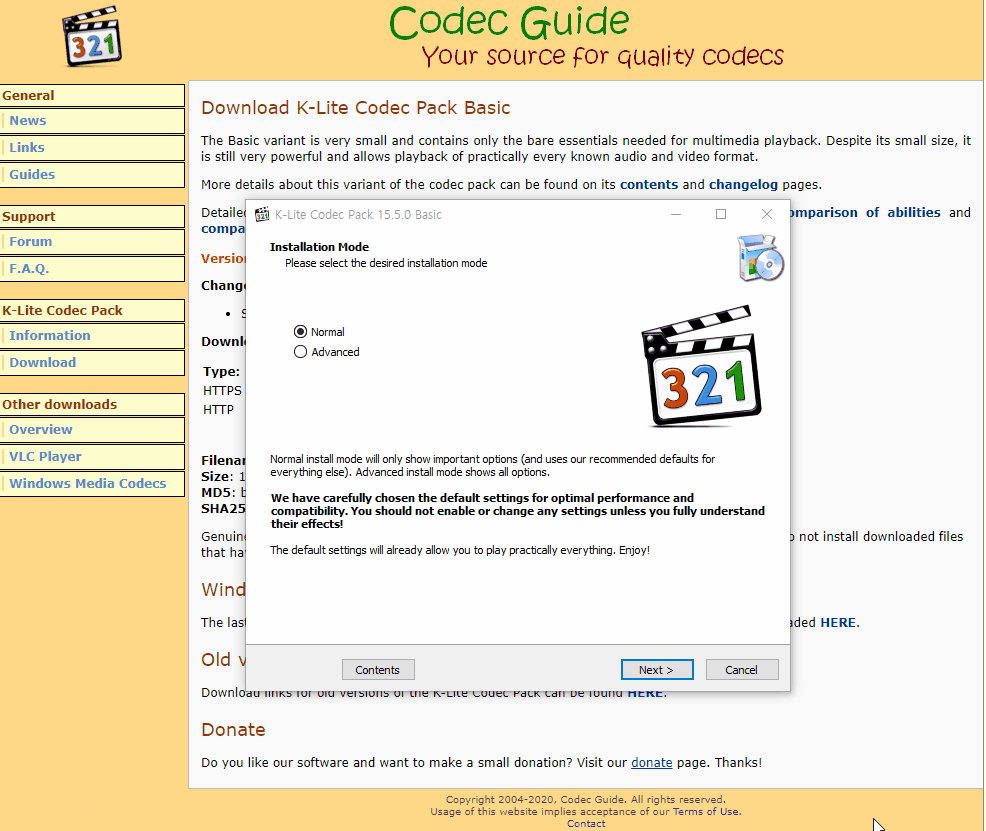The width and height of the screenshot is (986, 831).
Task: Open the Windows Media Codecs link
Action: 92,484
